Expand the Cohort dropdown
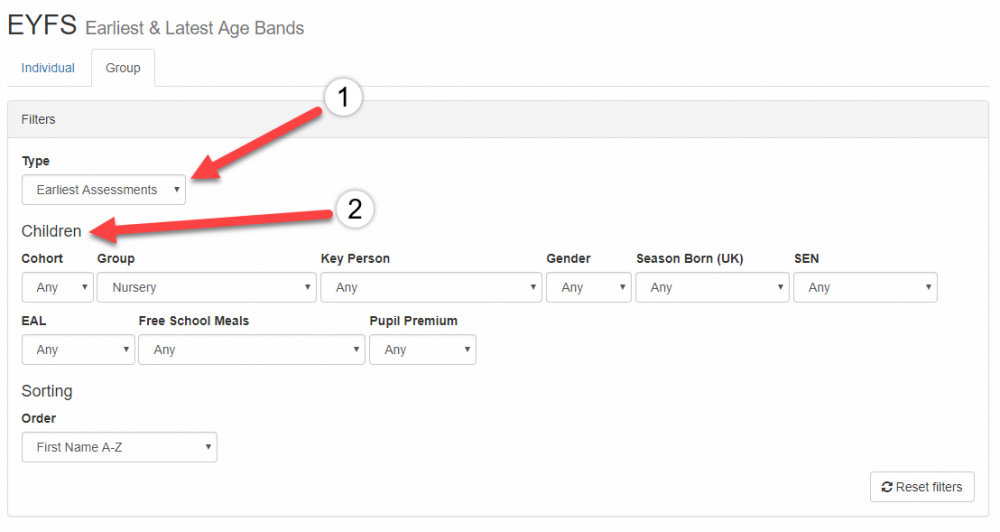1000x532 pixels. click(57, 287)
